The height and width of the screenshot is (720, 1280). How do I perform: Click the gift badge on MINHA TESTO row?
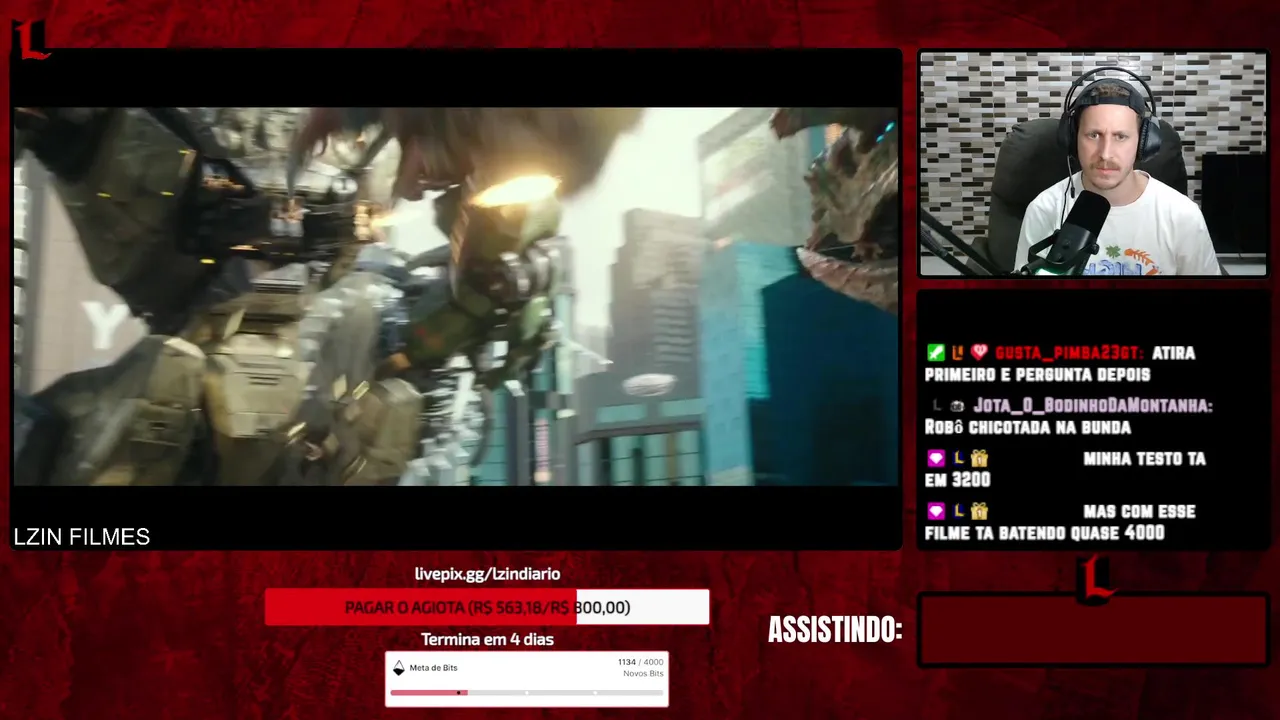click(x=979, y=459)
